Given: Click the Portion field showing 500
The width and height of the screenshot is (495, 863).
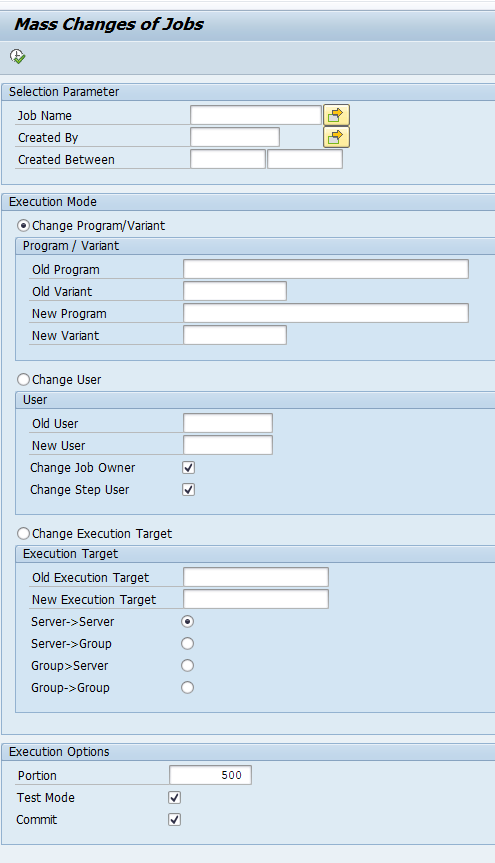Looking at the screenshot, I should click(x=210, y=775).
